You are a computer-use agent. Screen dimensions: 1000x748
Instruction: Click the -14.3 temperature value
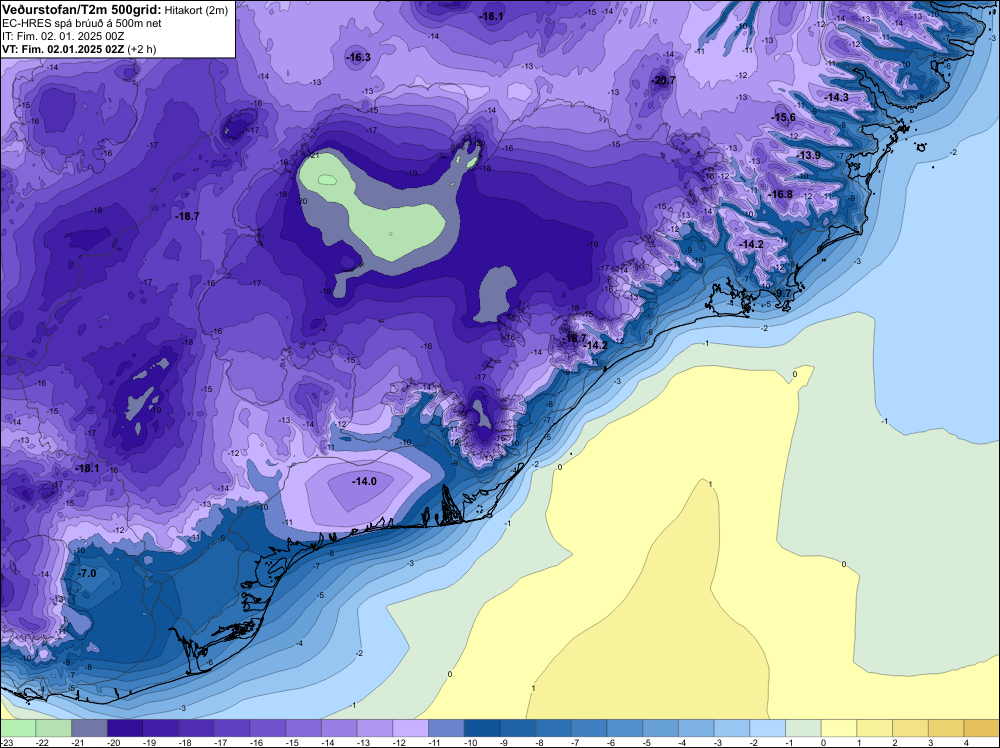[x=836, y=98]
